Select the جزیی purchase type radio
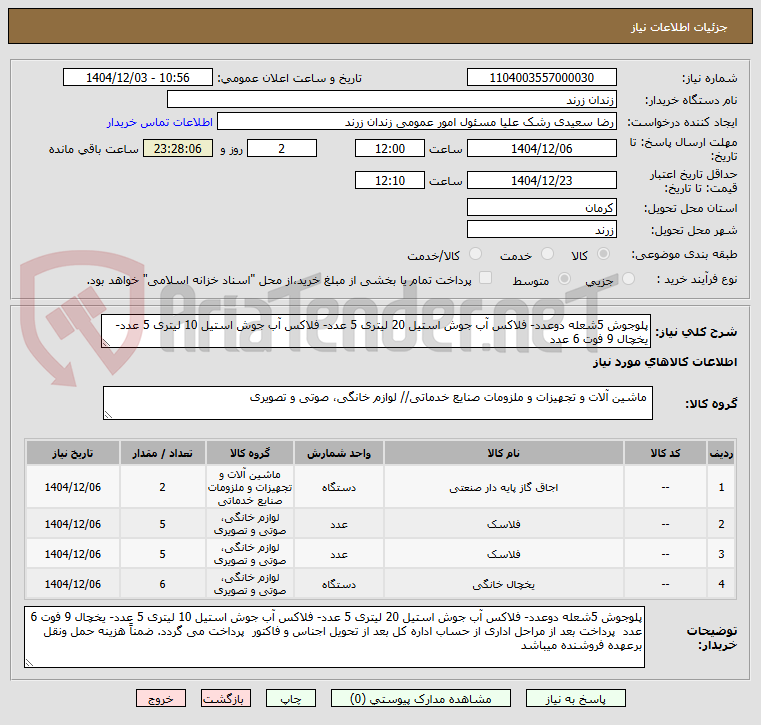Image resolution: width=761 pixels, height=725 pixels. [x=629, y=279]
